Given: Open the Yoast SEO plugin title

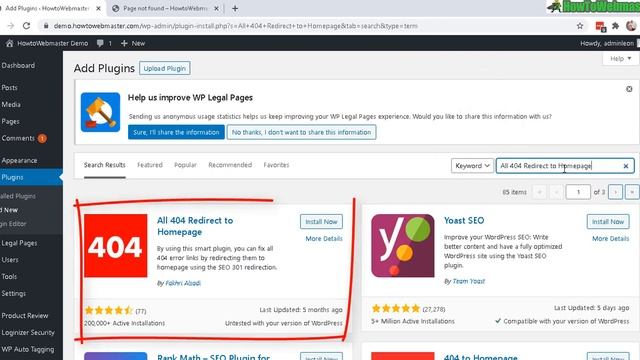Looking at the screenshot, I should click(464, 220).
